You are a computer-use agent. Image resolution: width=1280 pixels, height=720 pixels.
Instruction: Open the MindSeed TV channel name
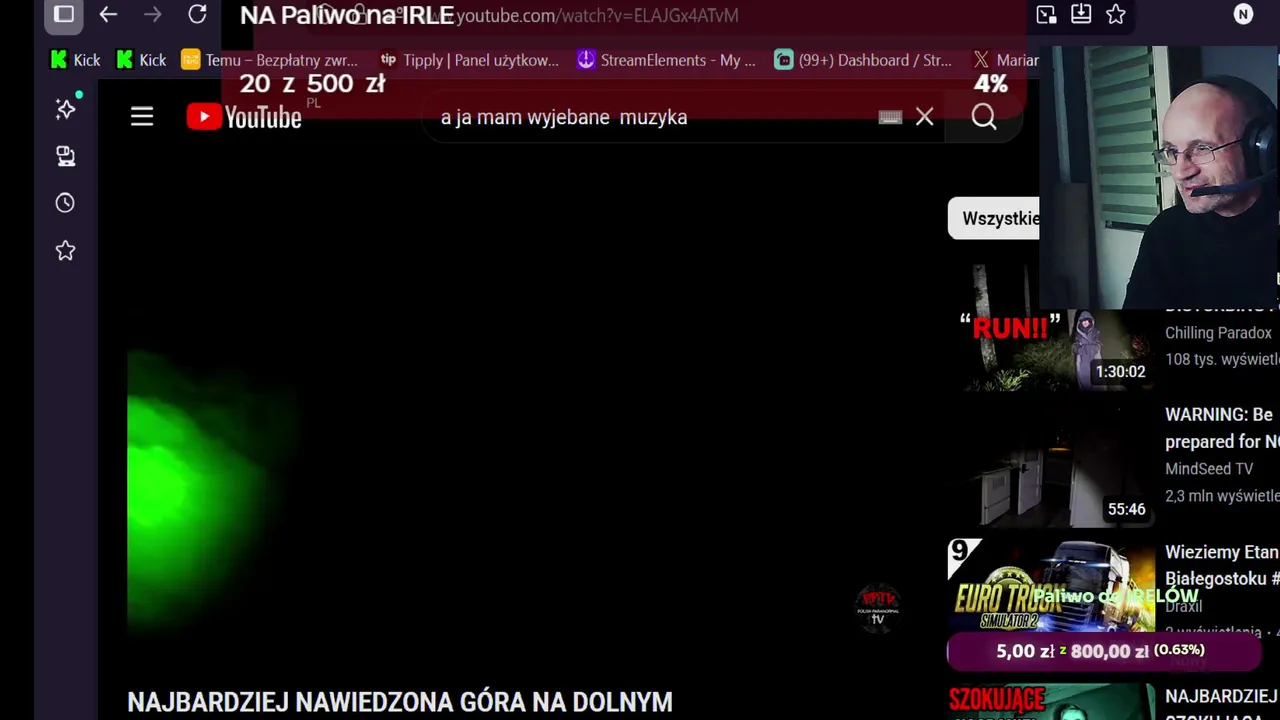coord(1209,469)
